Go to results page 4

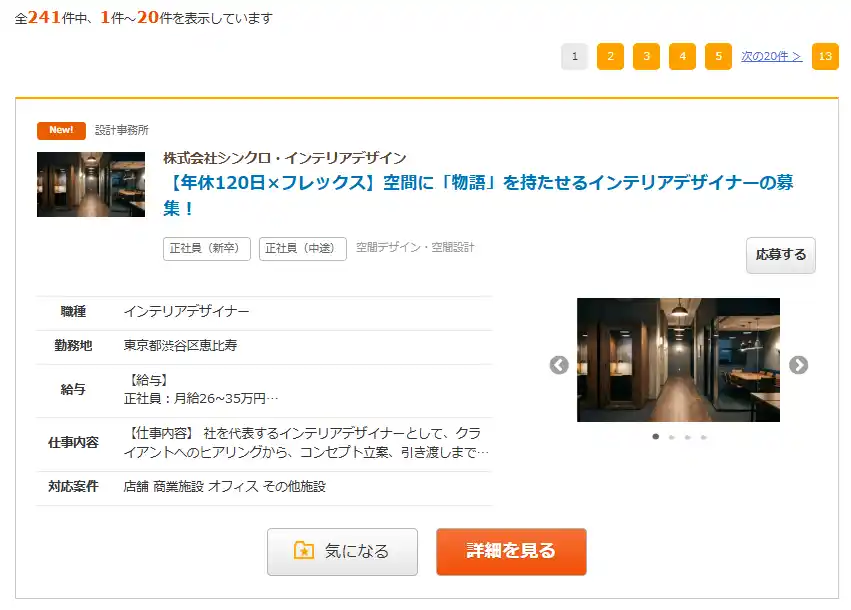(682, 57)
